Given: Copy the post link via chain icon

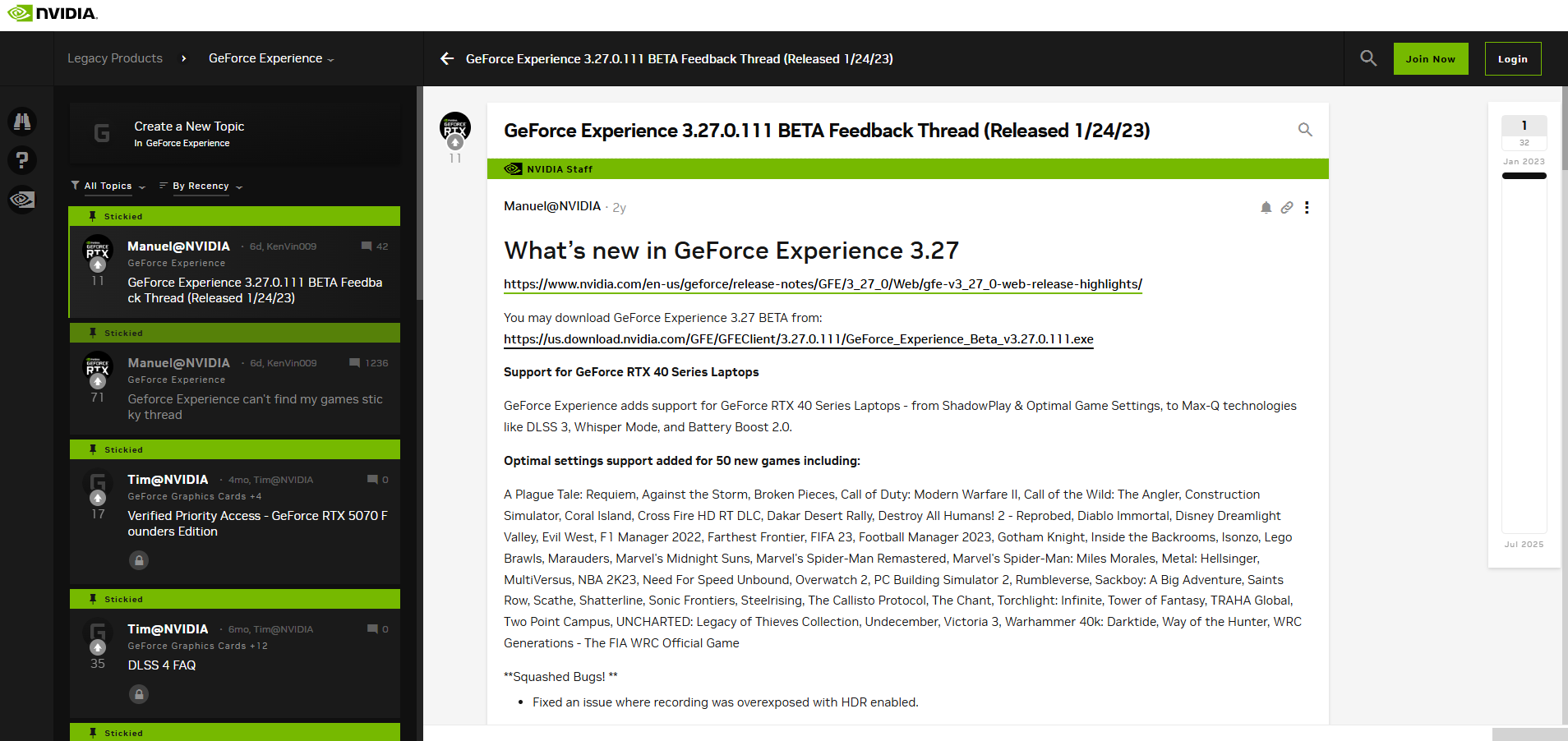Looking at the screenshot, I should tap(1287, 208).
